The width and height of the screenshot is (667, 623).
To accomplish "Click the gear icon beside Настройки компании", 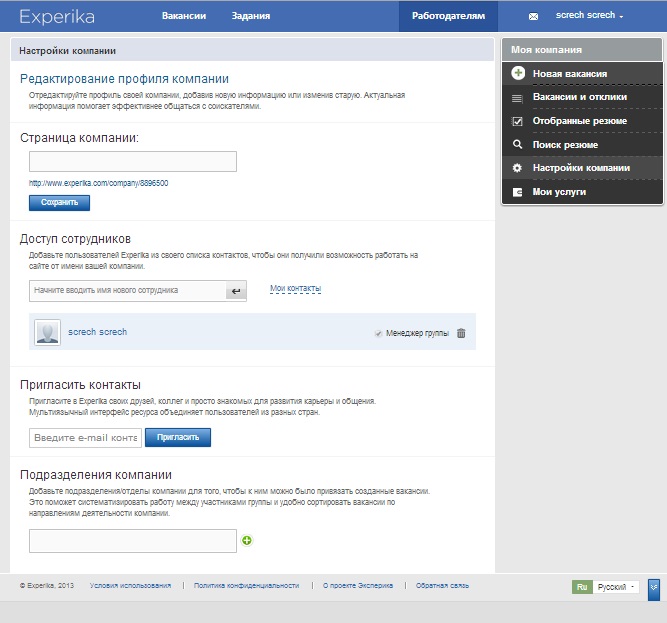I will [517, 168].
